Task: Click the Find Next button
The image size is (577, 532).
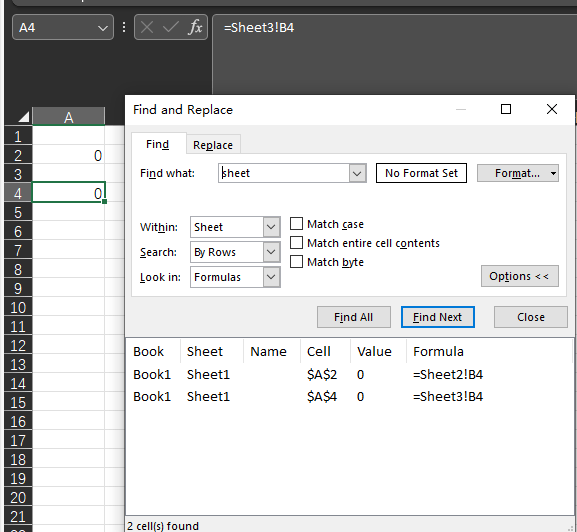Action: click(438, 317)
